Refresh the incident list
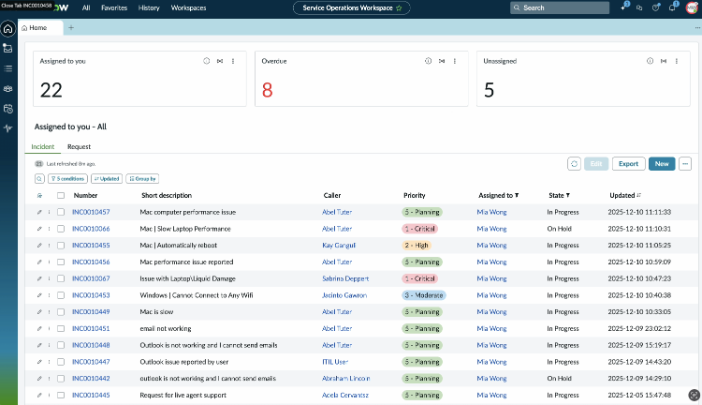This screenshot has width=702, height=405. pyautogui.click(x=574, y=164)
